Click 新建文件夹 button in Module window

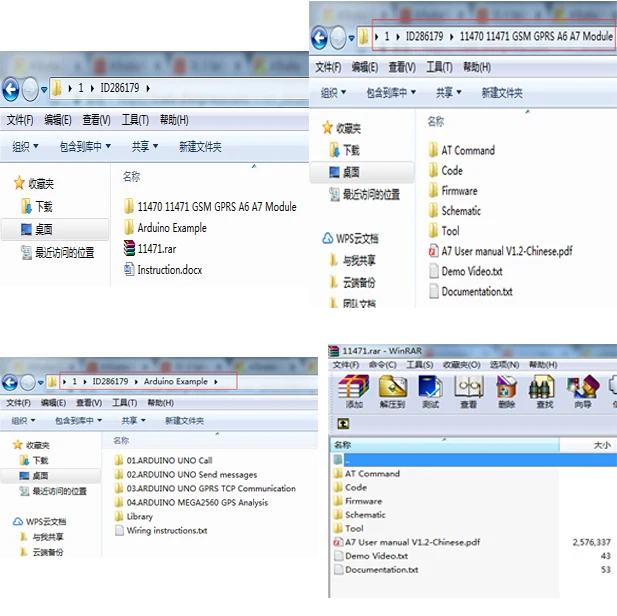[502, 93]
